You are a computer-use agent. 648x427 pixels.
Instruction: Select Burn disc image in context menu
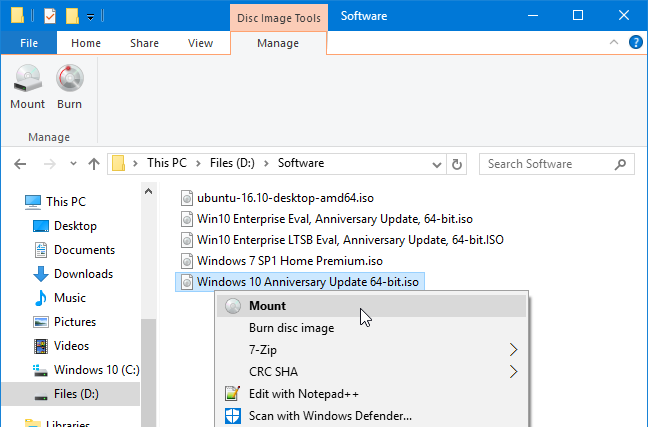[291, 328]
